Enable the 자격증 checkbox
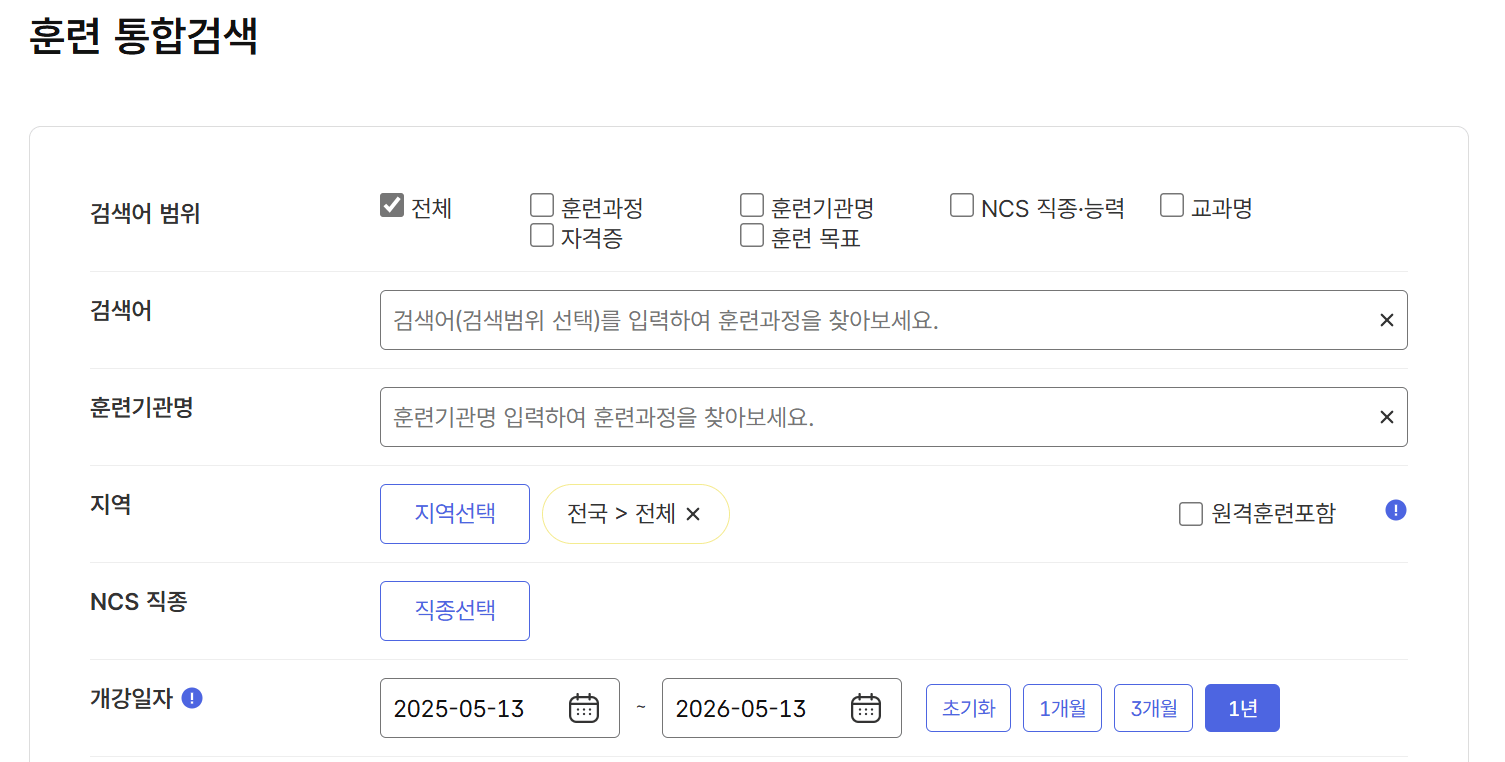 tap(541, 234)
